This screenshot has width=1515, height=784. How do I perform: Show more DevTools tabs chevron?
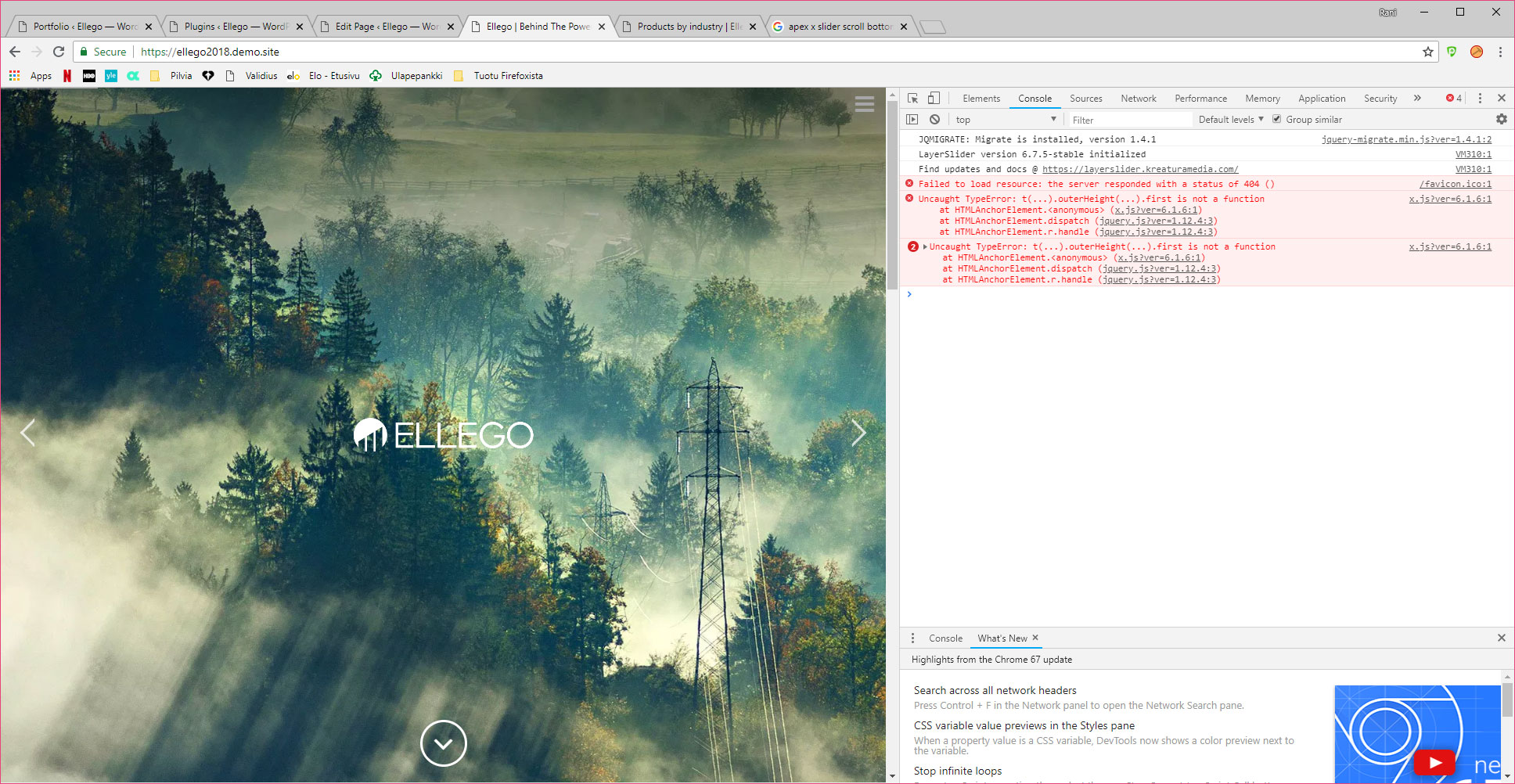(x=1417, y=98)
